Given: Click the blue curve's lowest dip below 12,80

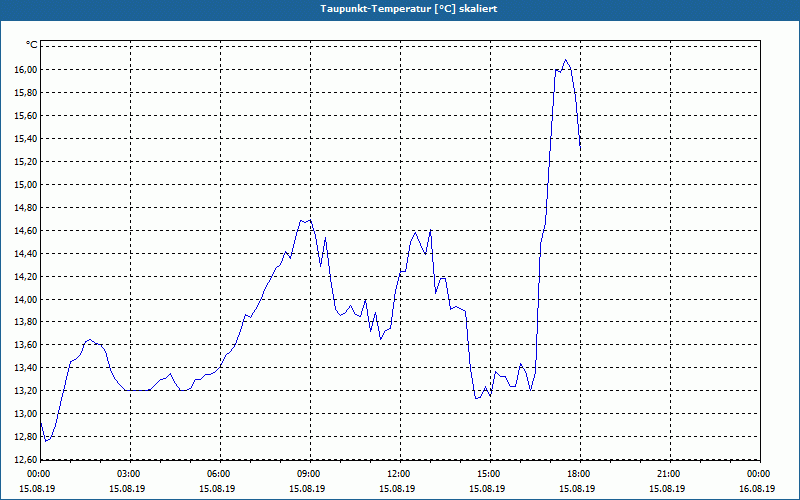Looking at the screenshot, I should (x=45, y=441).
